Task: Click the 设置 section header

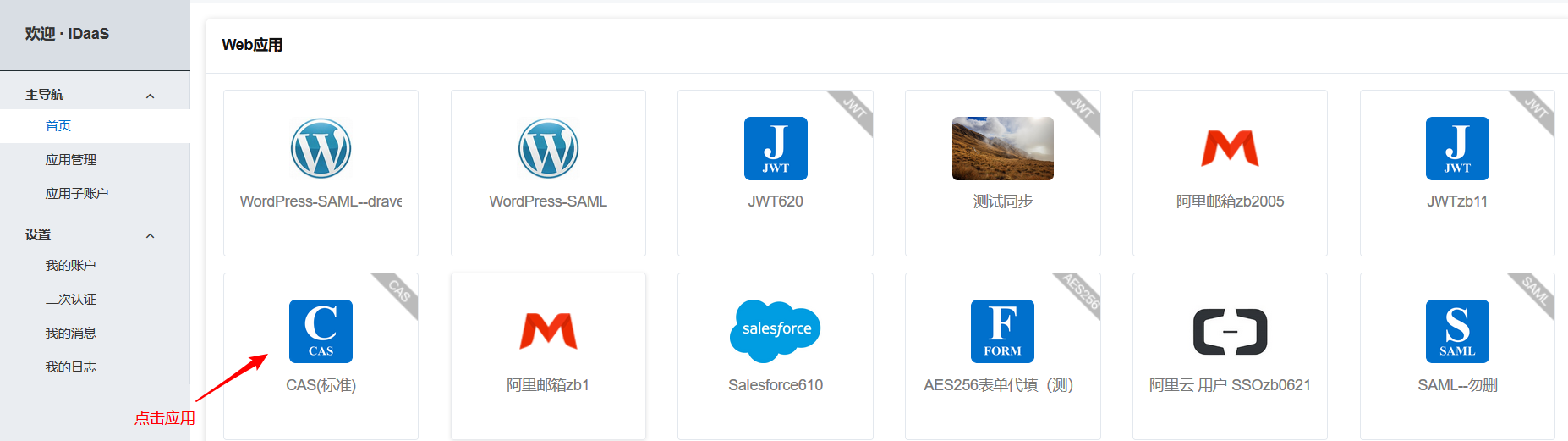Action: [x=38, y=234]
